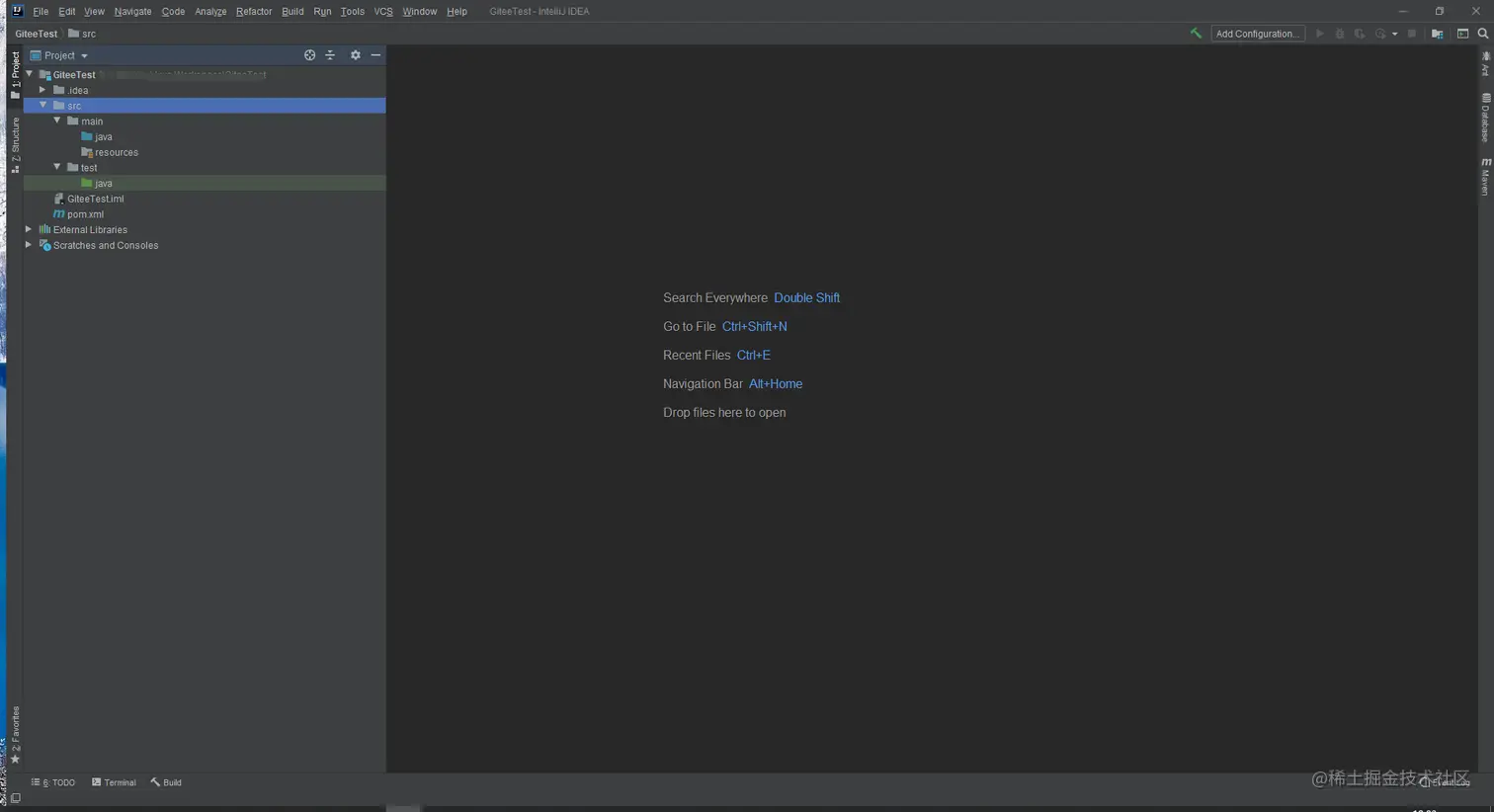Screen dimensions: 1494x812
Task: Open the View menu
Action: pos(94,12)
